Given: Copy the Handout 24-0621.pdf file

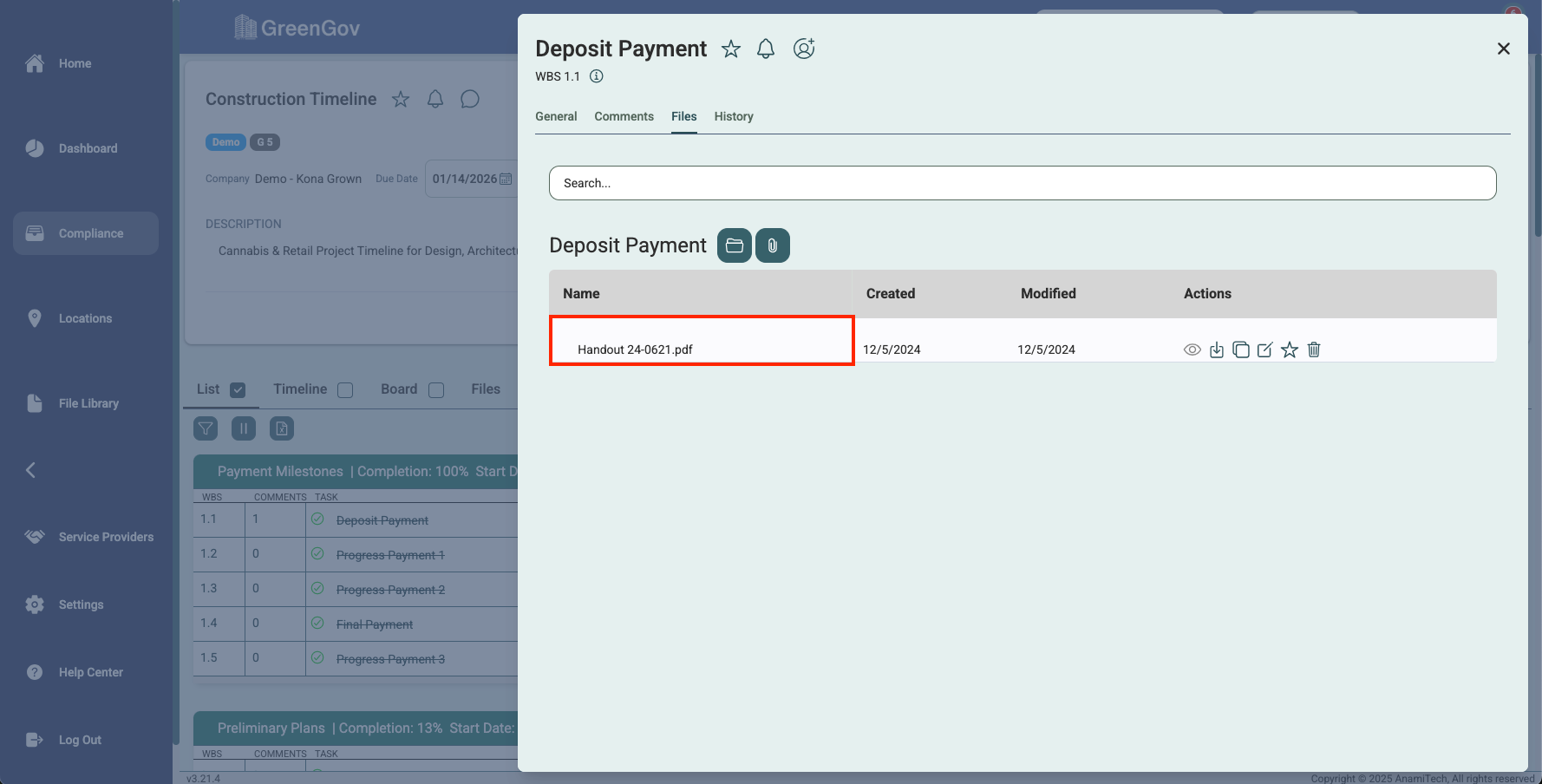Looking at the screenshot, I should 1241,350.
